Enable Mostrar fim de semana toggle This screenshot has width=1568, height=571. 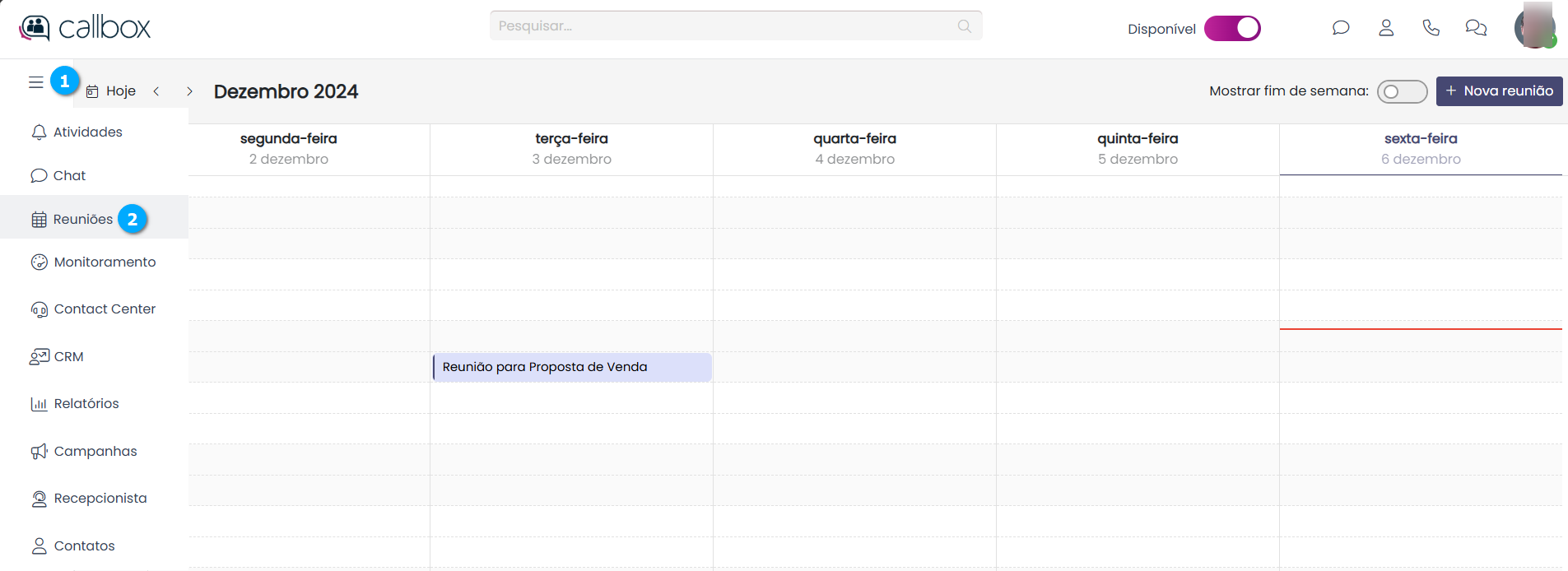(x=1402, y=91)
